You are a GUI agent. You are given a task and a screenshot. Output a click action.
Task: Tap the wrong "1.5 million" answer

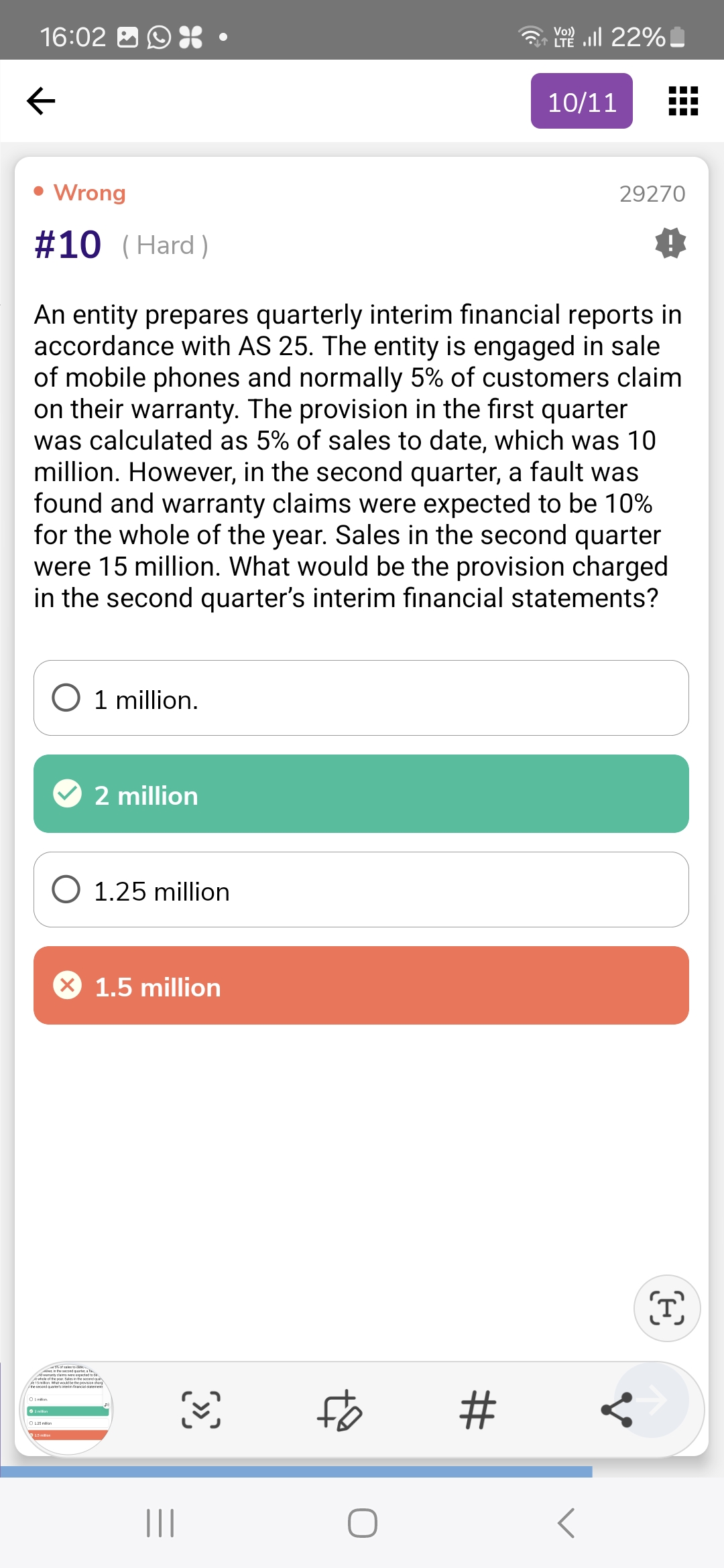click(361, 986)
